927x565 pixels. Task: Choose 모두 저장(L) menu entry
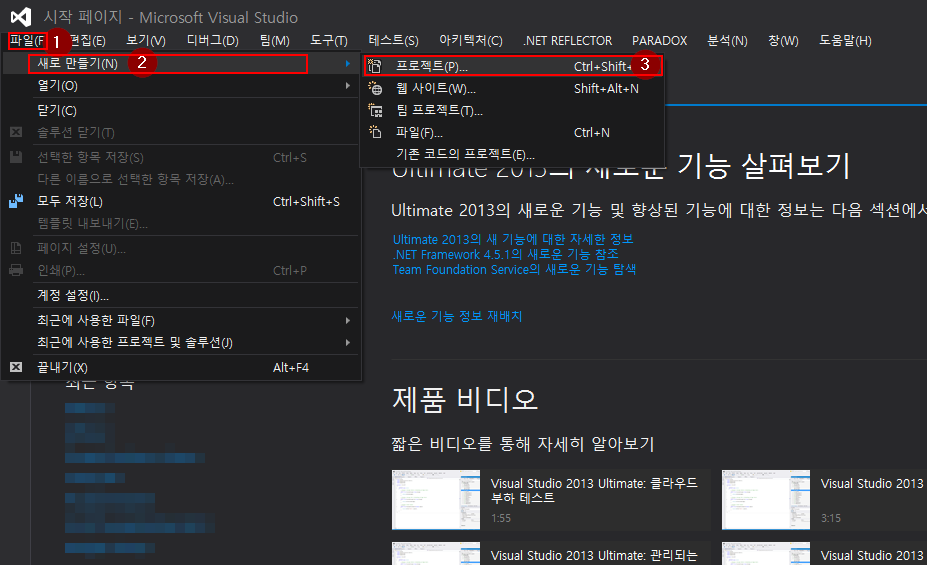(x=181, y=202)
